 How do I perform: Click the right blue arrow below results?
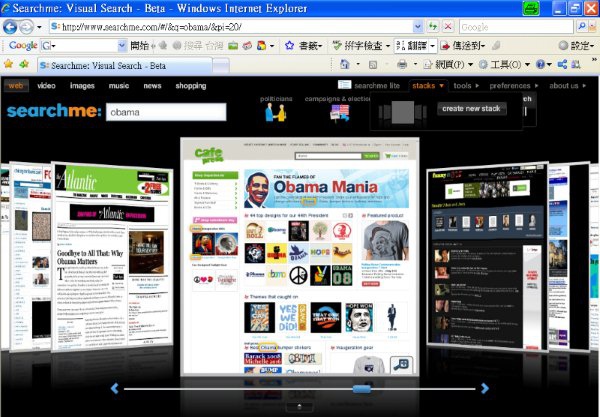tap(485, 388)
